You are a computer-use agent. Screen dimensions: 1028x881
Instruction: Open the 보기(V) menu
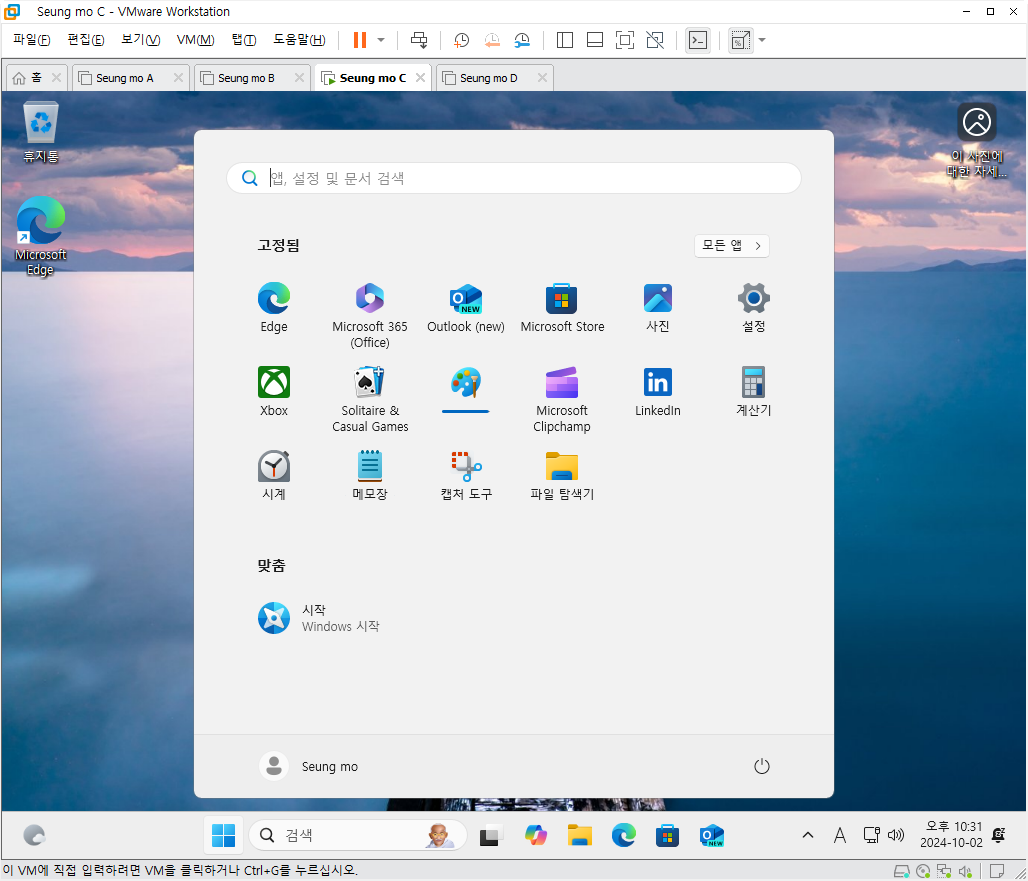[x=140, y=40]
